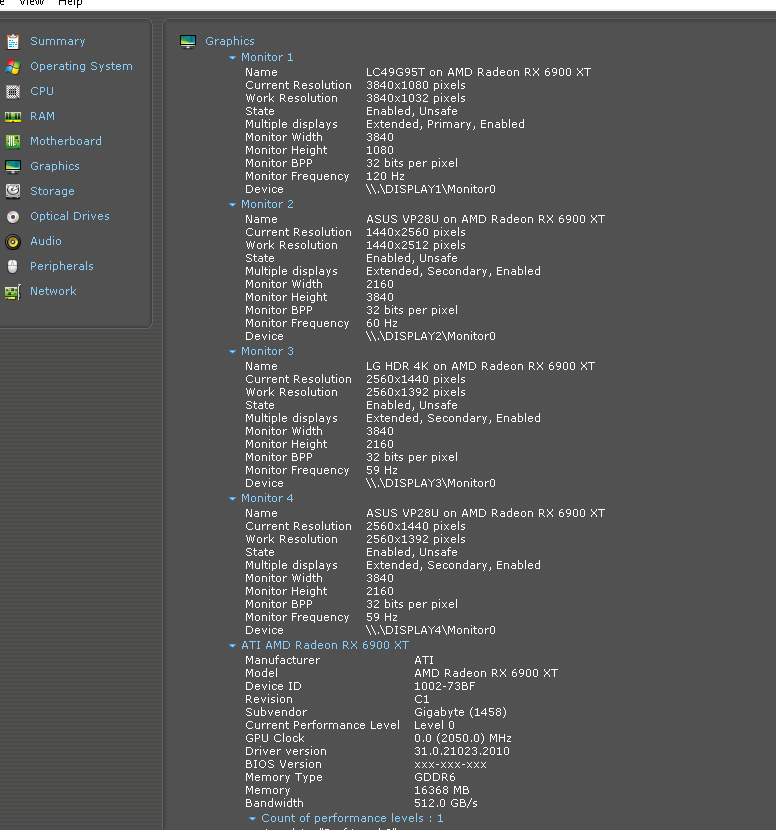Click the Graphics header monitor icon
776x830 pixels.
click(x=188, y=41)
